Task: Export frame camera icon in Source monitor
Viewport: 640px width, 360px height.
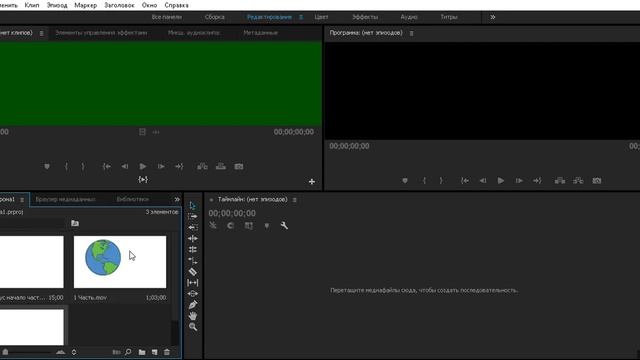Action: [239, 167]
